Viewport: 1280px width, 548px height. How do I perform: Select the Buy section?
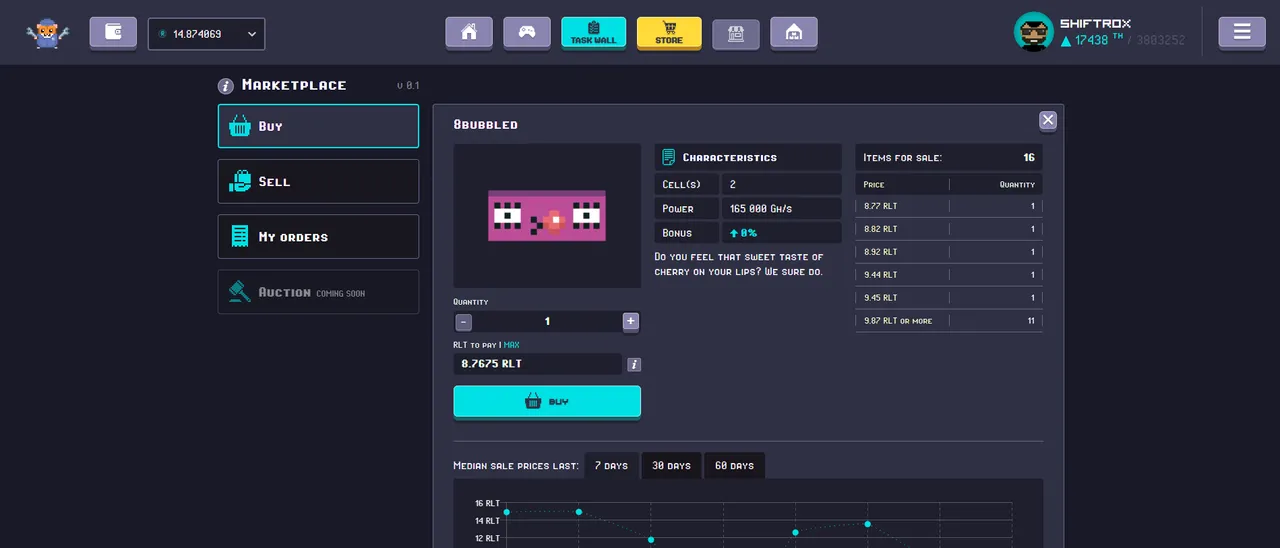[318, 126]
